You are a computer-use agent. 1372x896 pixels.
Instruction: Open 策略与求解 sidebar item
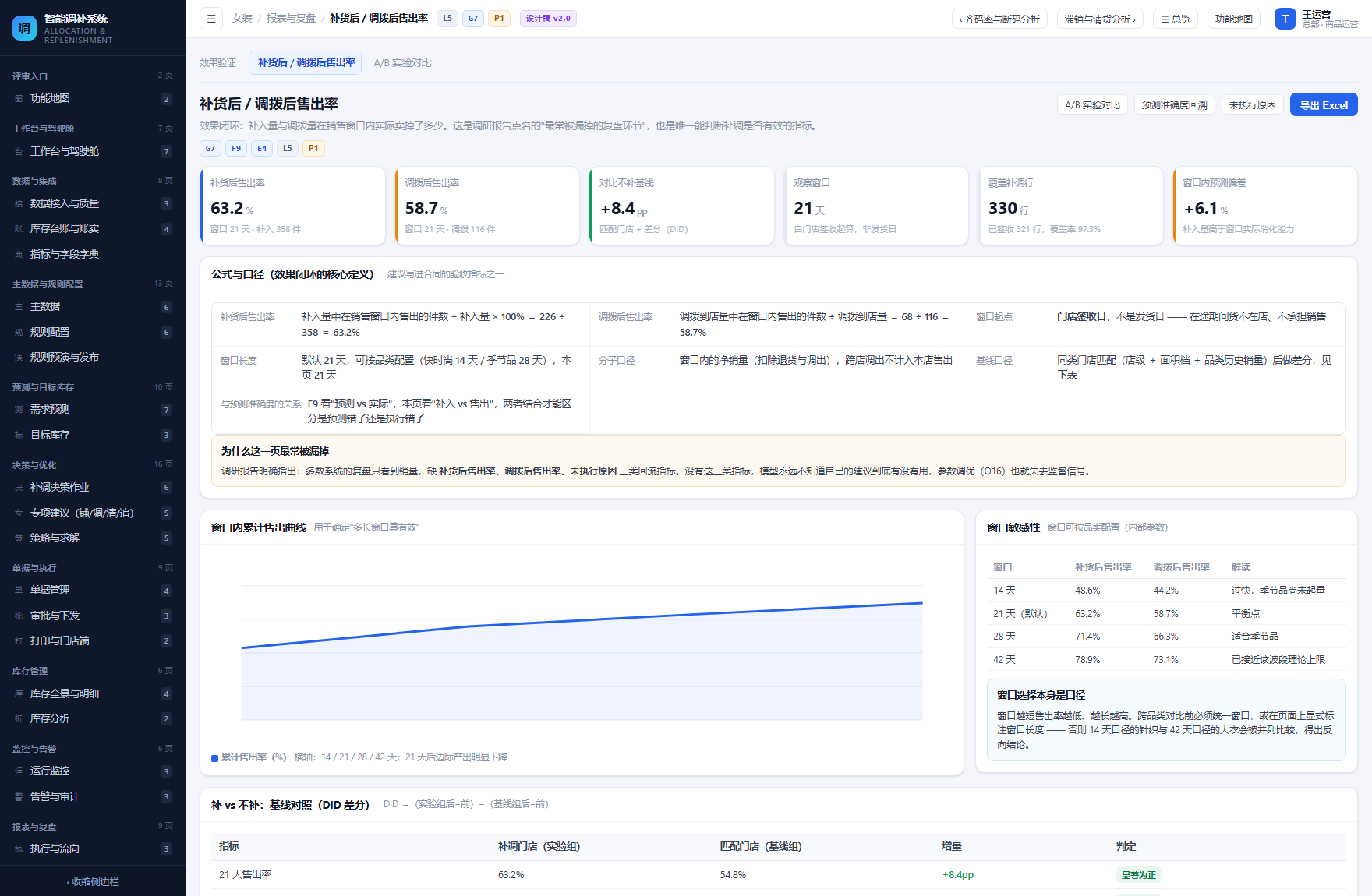coord(93,538)
